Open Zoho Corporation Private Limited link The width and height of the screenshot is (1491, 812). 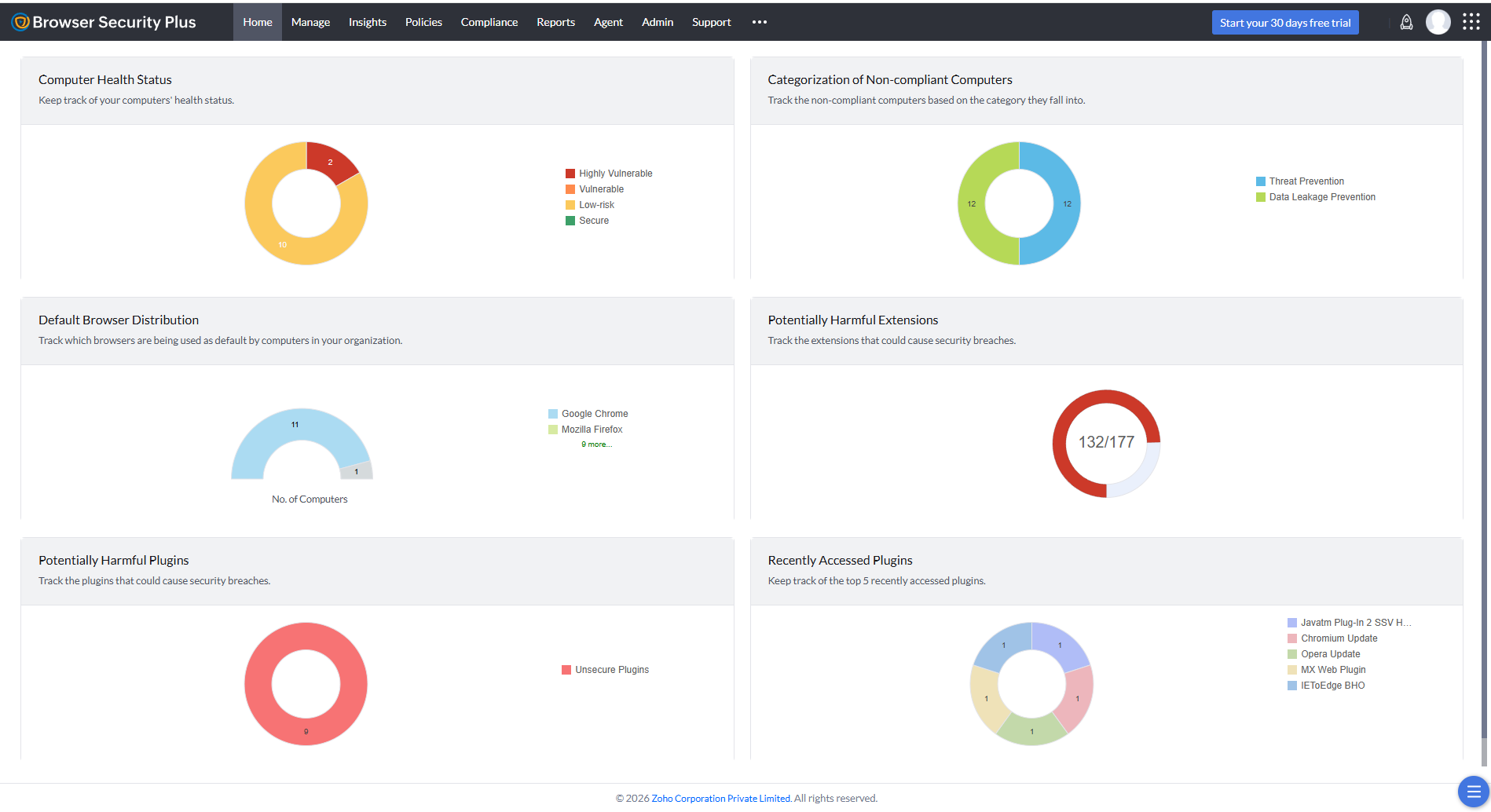720,798
